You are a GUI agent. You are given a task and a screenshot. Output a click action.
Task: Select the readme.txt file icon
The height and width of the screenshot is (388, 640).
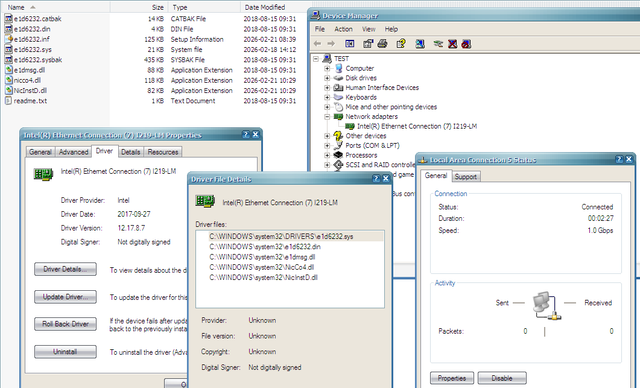tap(9, 100)
